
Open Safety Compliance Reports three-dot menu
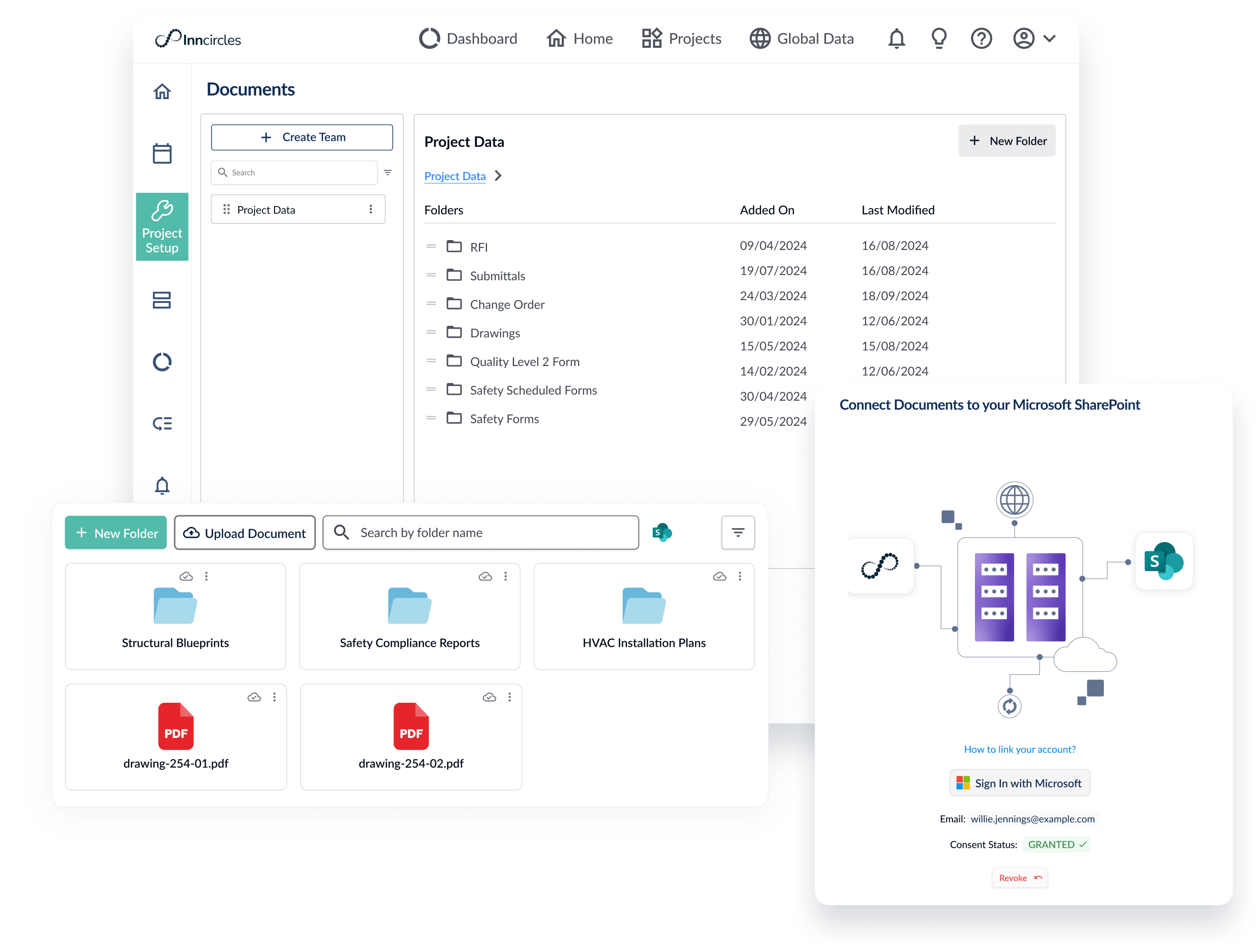tap(505, 577)
